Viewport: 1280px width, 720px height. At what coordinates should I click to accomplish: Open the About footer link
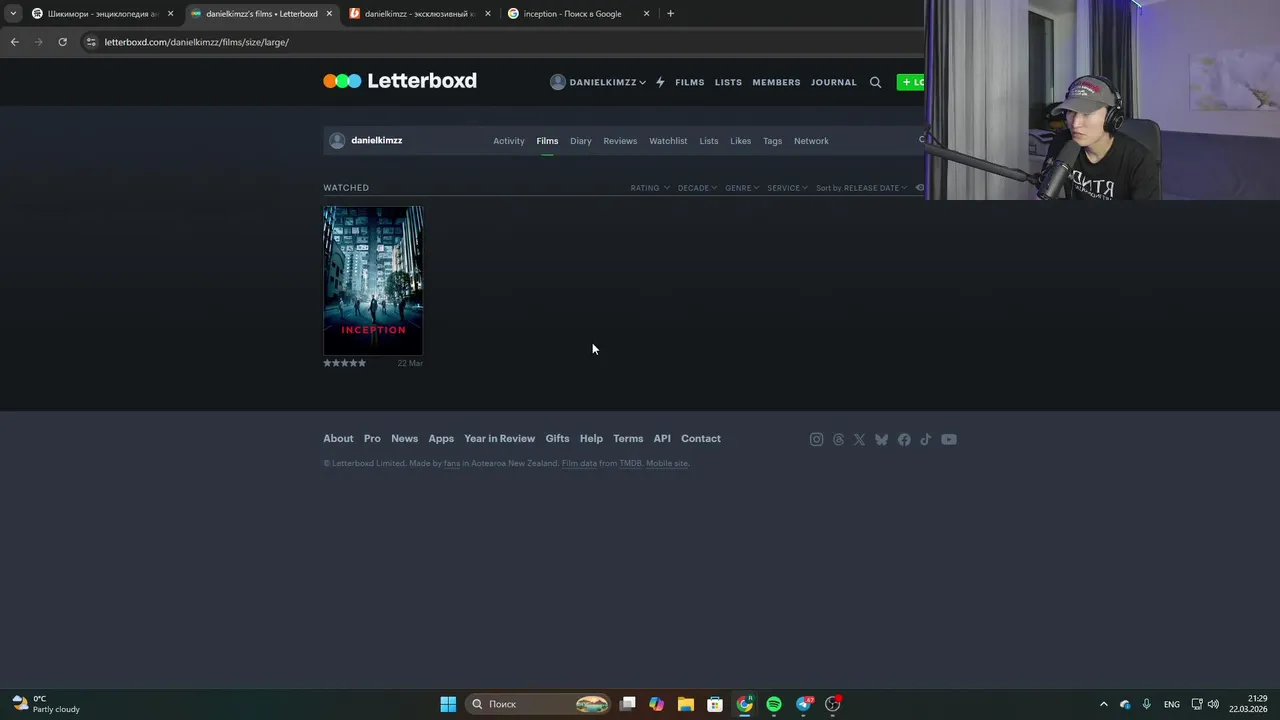pyautogui.click(x=338, y=439)
